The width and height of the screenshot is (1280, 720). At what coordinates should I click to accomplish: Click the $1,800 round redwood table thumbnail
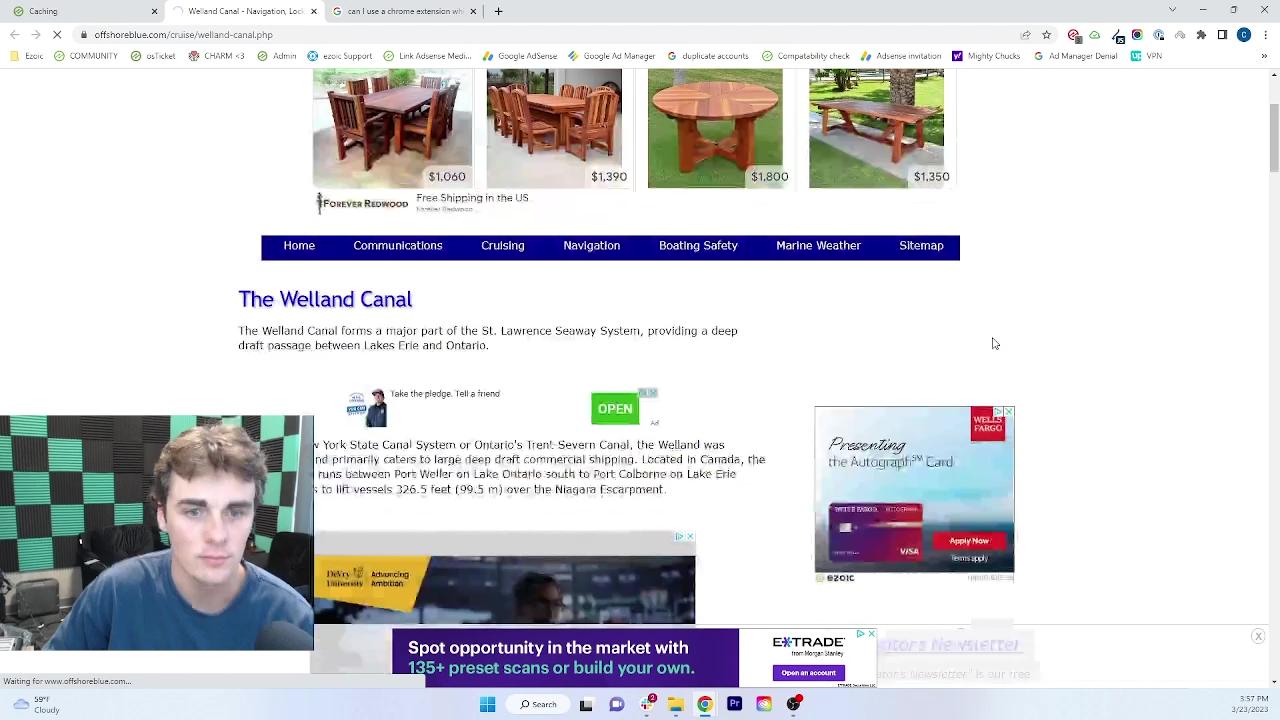tap(715, 128)
